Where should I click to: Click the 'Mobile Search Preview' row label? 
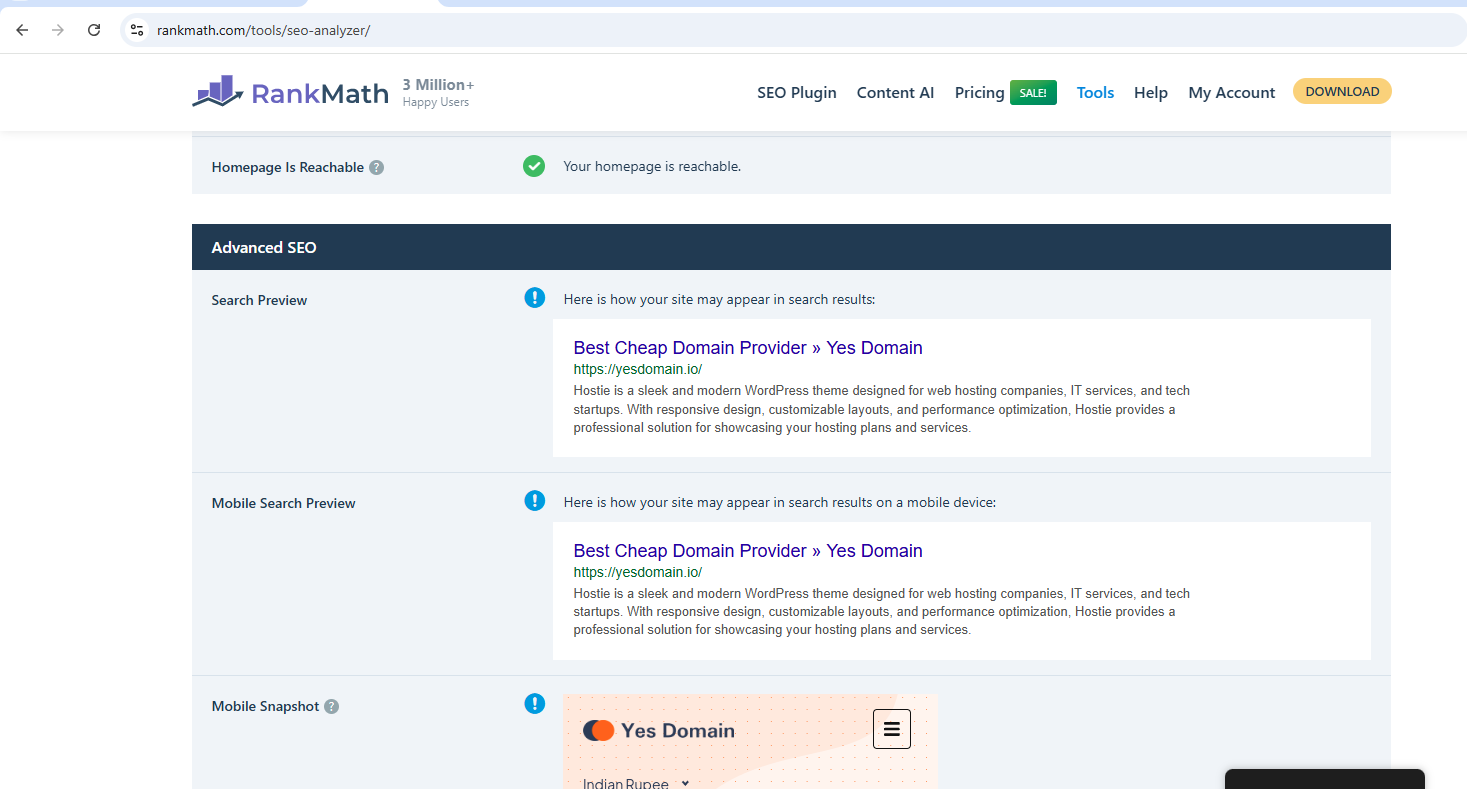(x=283, y=503)
